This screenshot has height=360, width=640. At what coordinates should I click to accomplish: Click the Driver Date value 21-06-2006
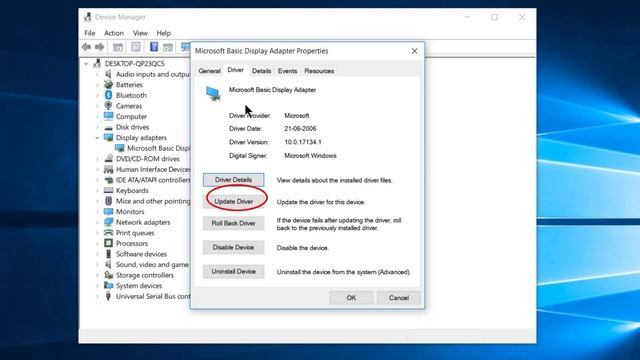click(x=300, y=128)
